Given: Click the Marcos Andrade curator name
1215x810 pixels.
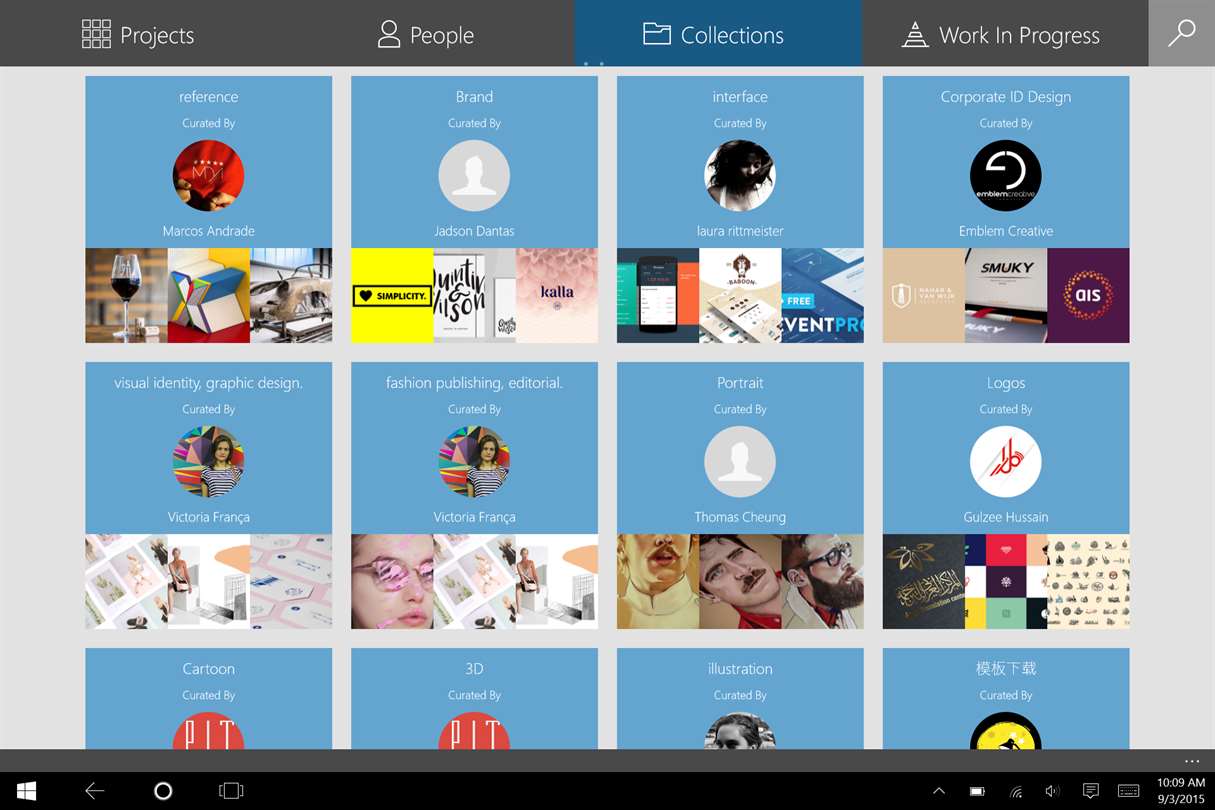Looking at the screenshot, I should (209, 231).
